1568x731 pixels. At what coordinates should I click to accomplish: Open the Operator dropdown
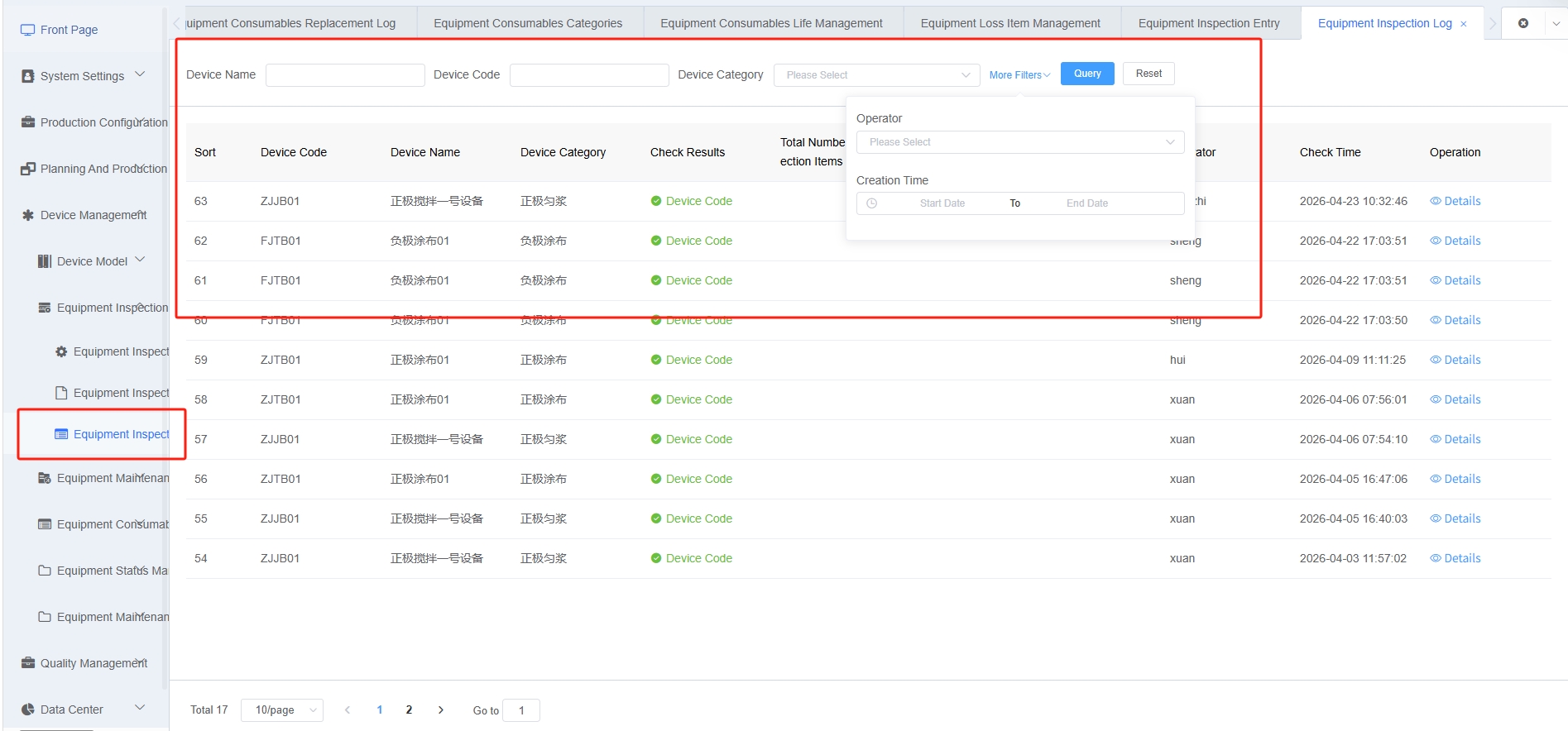(x=1020, y=142)
